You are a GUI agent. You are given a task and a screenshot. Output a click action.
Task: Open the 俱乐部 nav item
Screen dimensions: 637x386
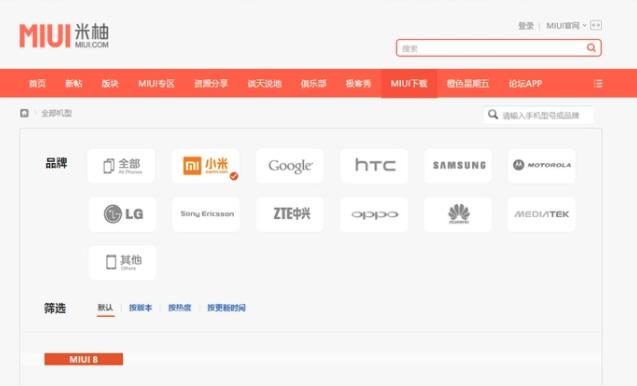pos(314,83)
